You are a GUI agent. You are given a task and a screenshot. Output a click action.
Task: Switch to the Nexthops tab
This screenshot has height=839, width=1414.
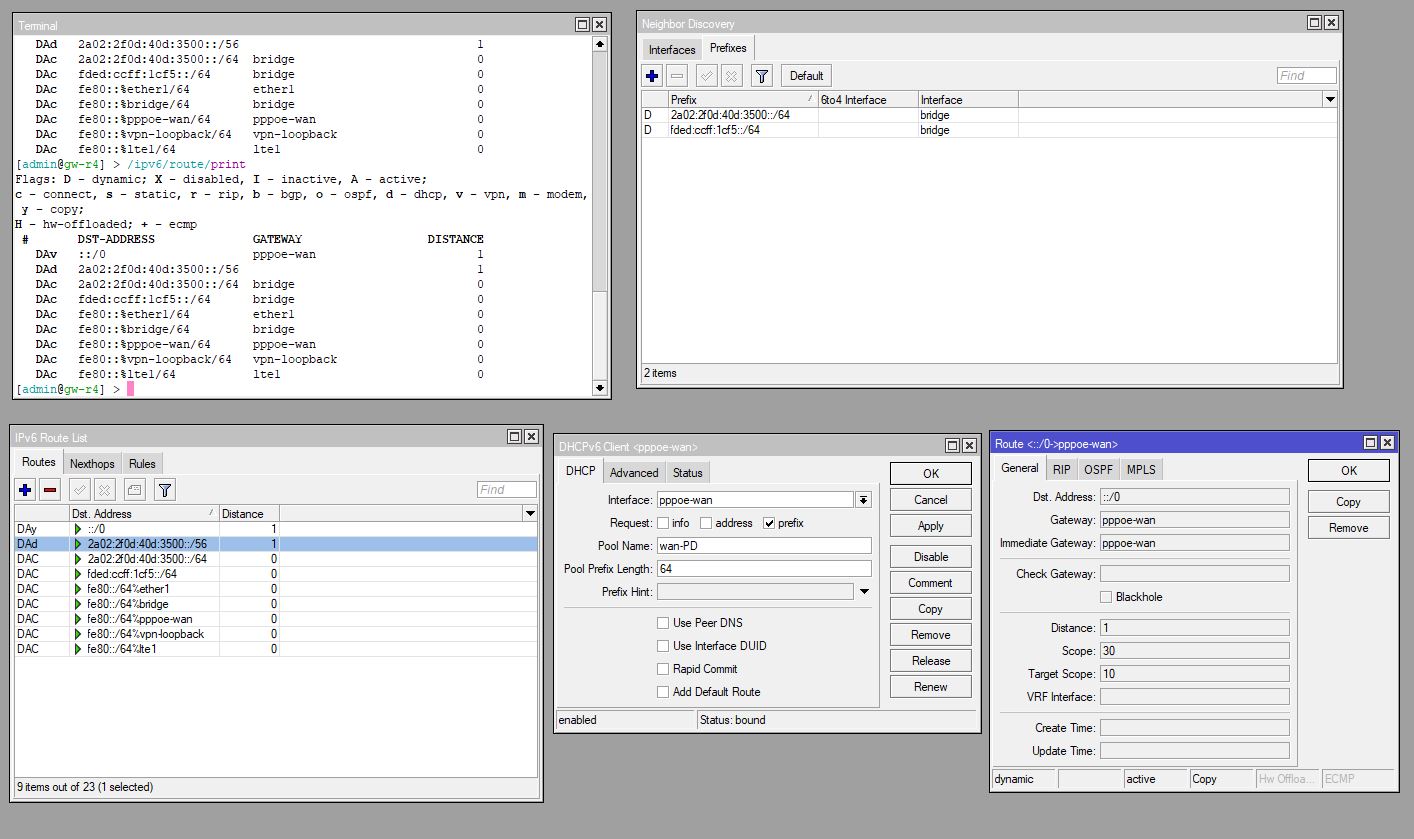pyautogui.click(x=92, y=463)
